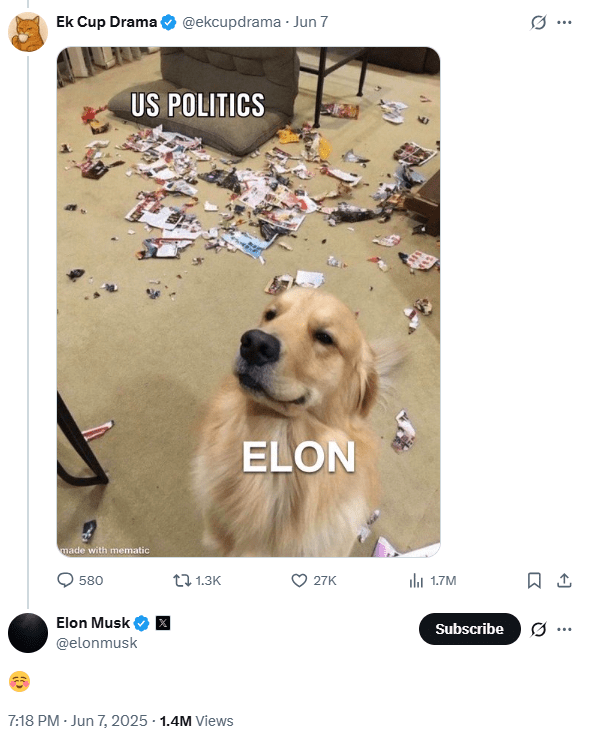Subscribe to Elon Musk
Viewport: 589px width, 741px height.
point(469,629)
